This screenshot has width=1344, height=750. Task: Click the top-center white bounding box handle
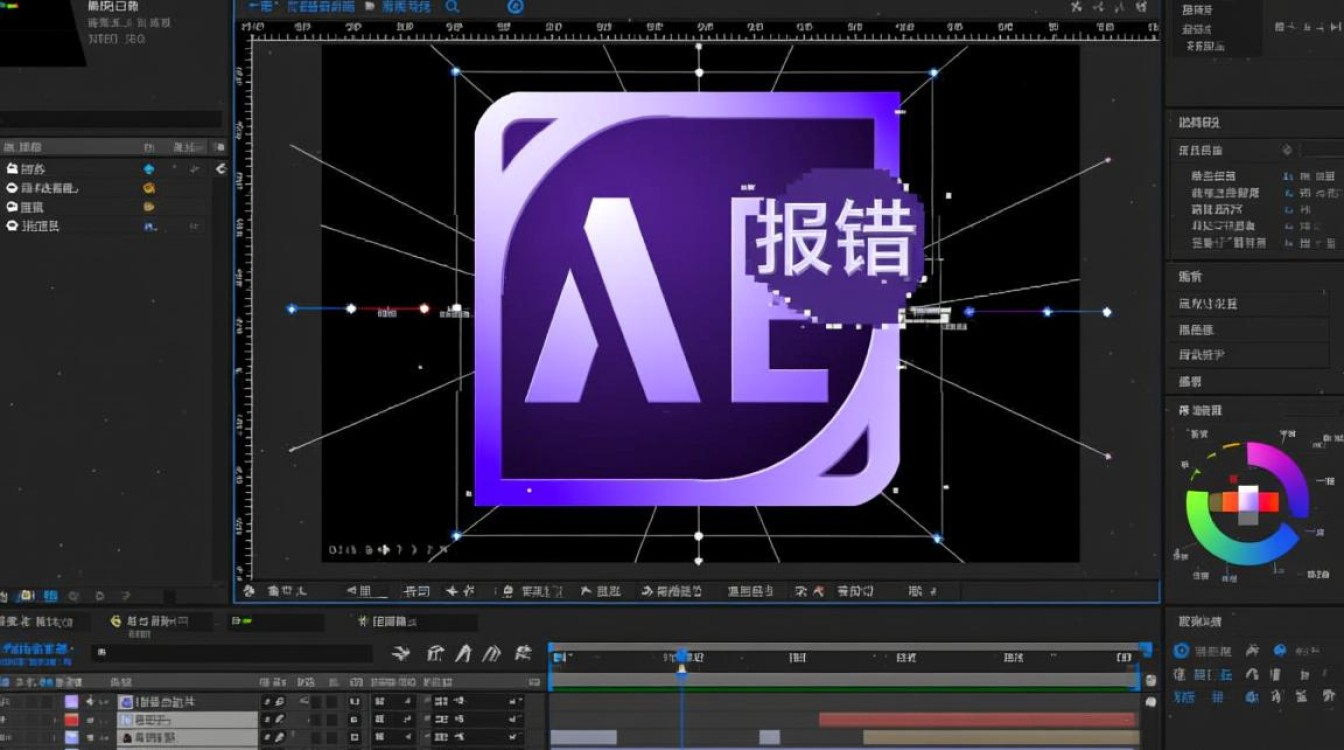[699, 73]
